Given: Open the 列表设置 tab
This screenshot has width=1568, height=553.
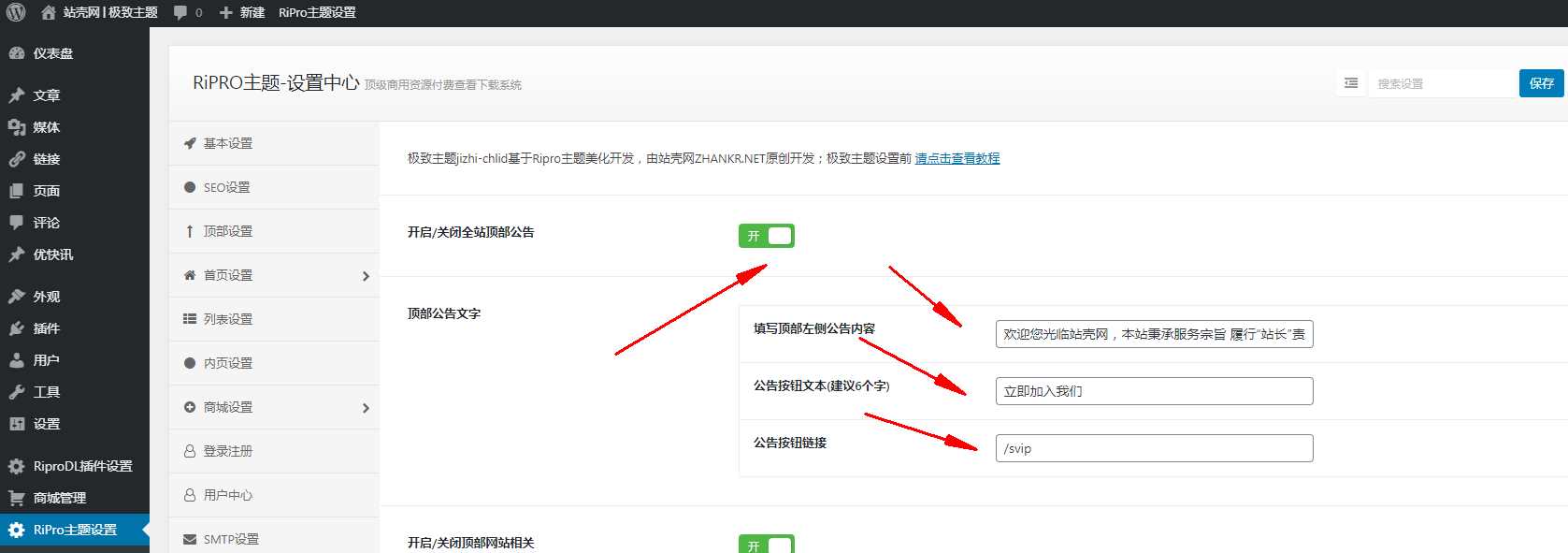Looking at the screenshot, I should pos(274,319).
